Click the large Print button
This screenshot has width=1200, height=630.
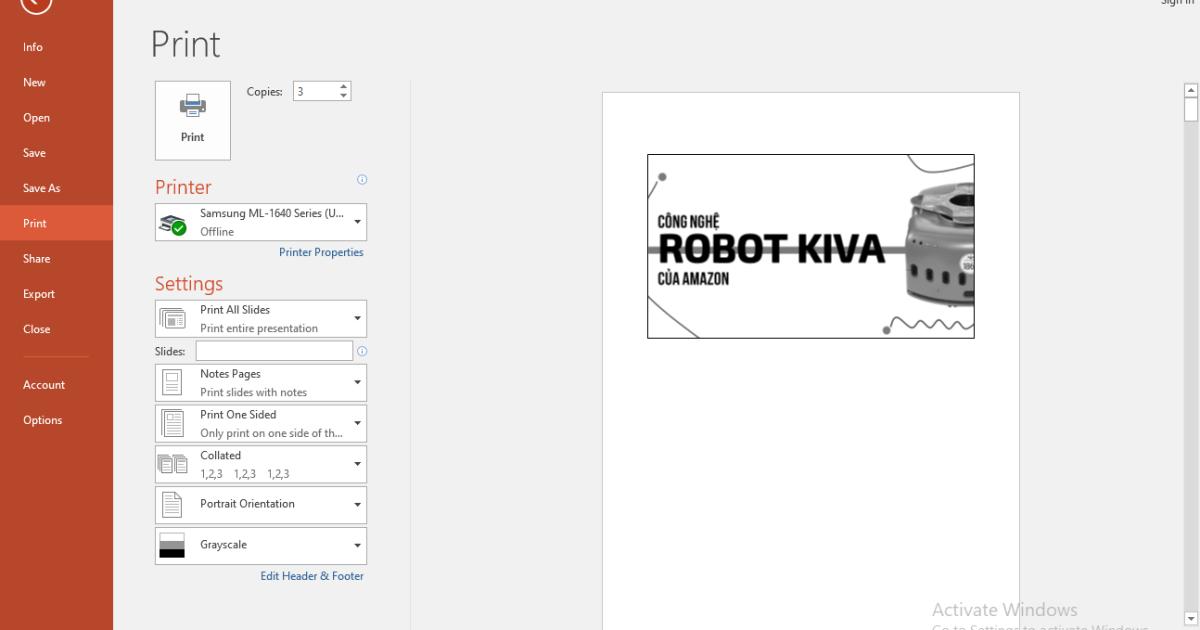click(x=193, y=121)
